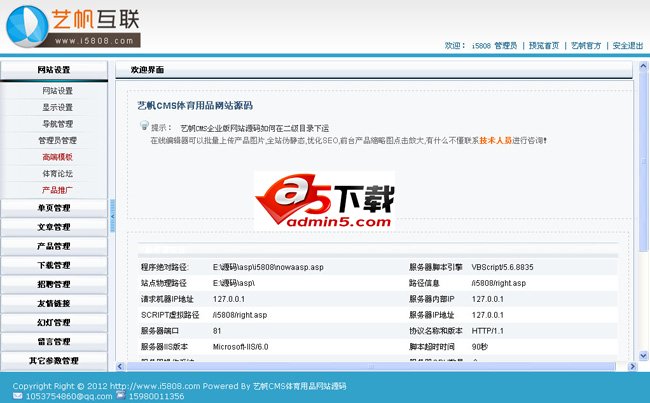Open 管理员管理 submenu item

57,141
